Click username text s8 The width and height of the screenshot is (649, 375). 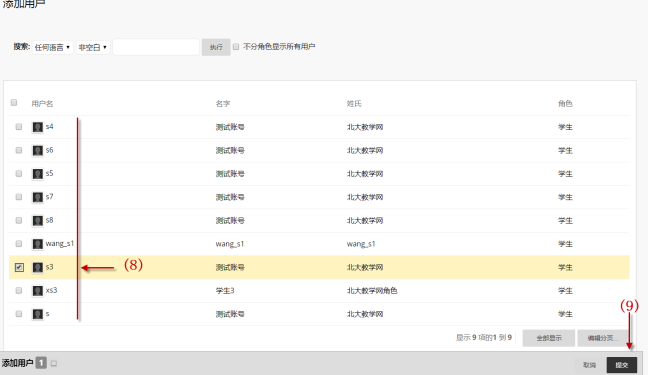(x=49, y=220)
